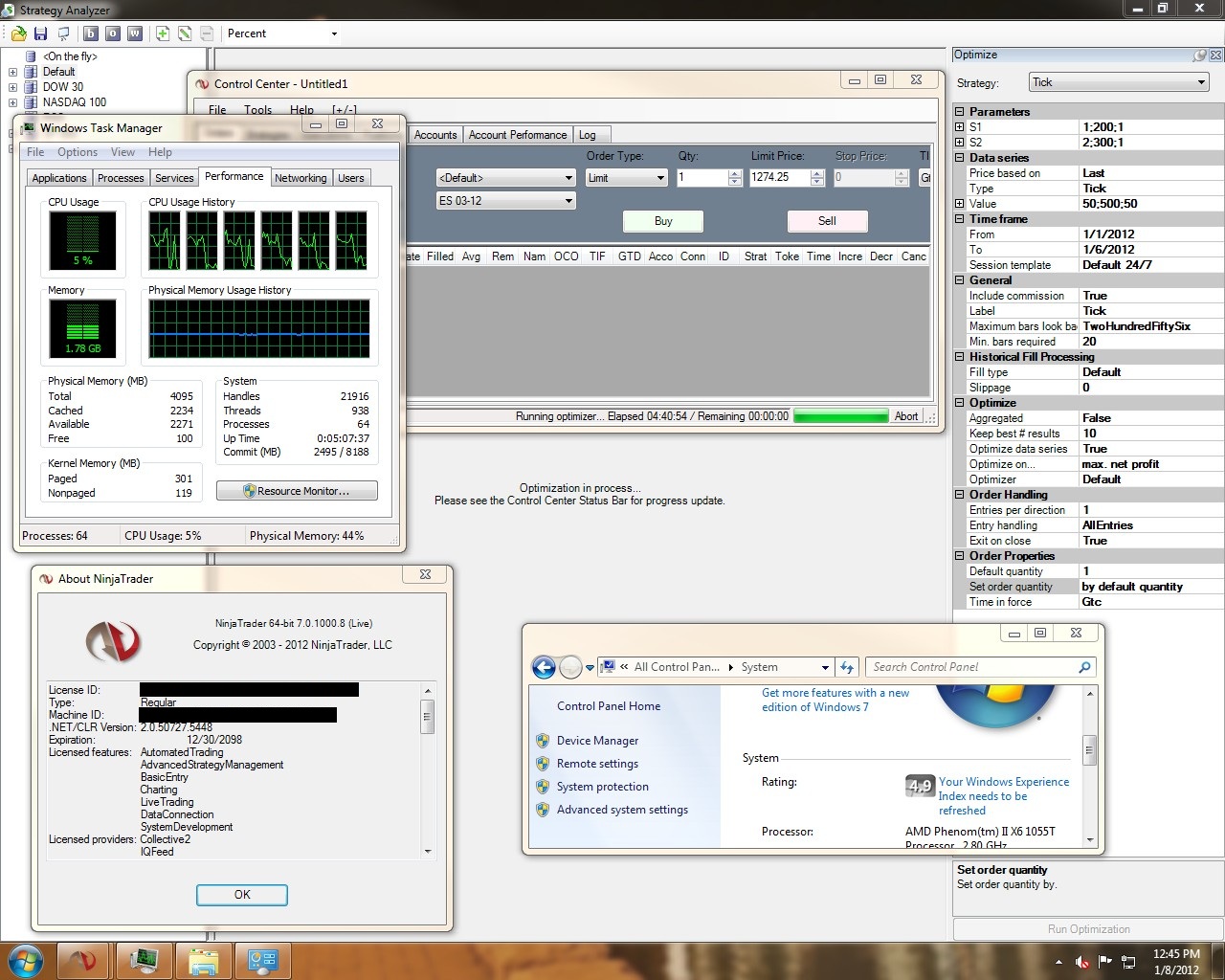Image resolution: width=1225 pixels, height=980 pixels.
Task: Open the Task Manager taskbar icon
Action: pos(145,960)
